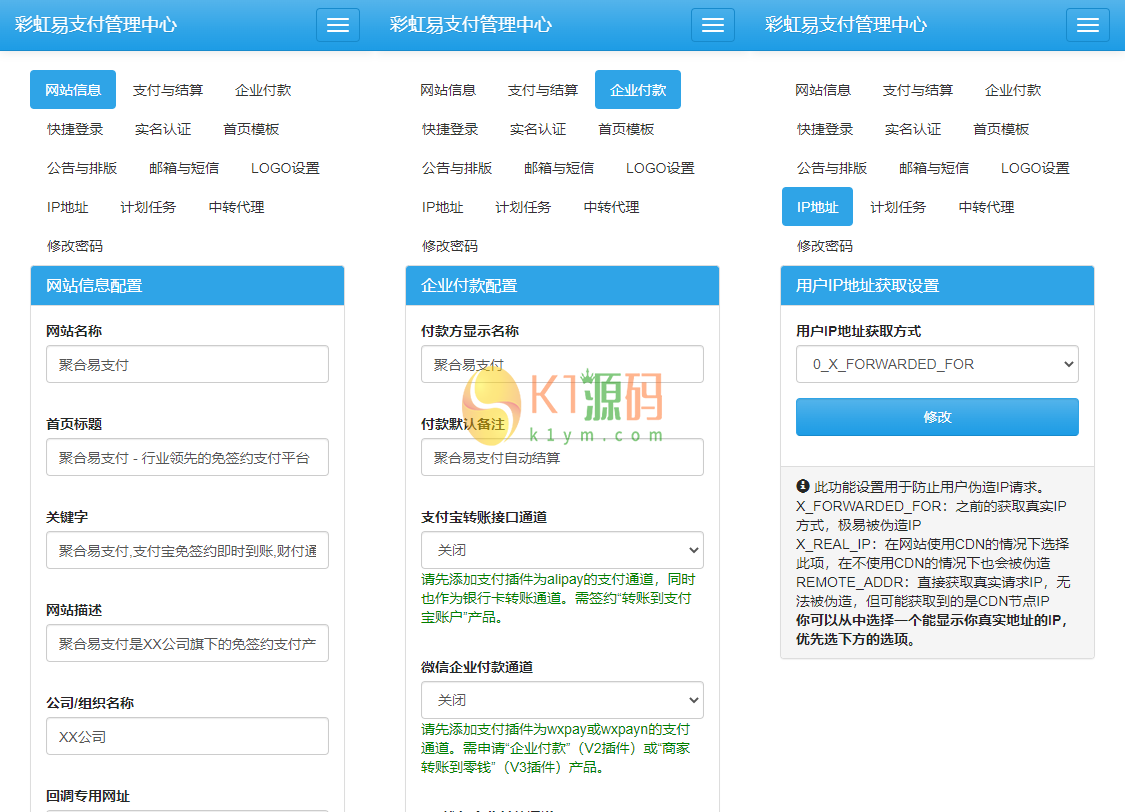
Task: Select highlighted IP地址 tab in right panel
Action: [x=817, y=207]
